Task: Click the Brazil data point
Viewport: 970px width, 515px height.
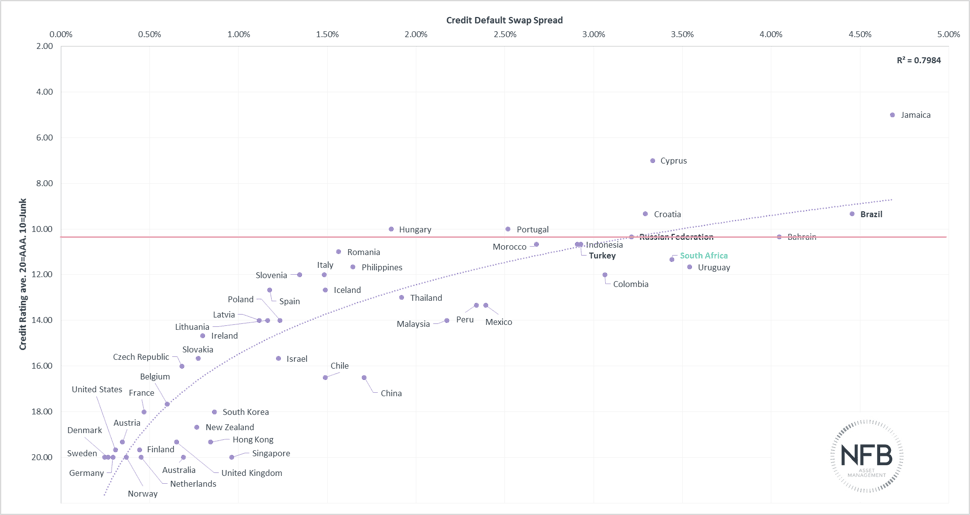Action: point(852,214)
